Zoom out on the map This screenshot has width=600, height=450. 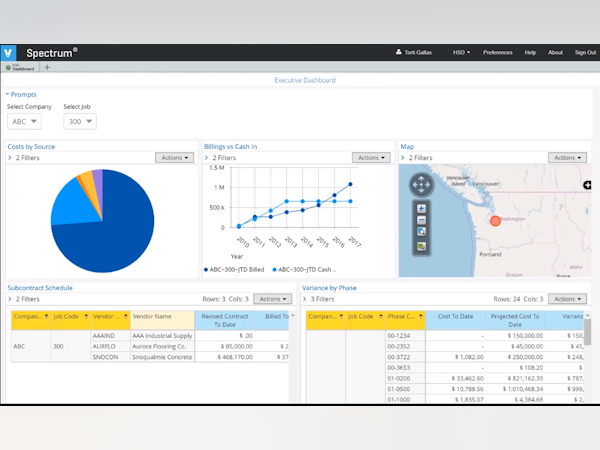[421, 220]
